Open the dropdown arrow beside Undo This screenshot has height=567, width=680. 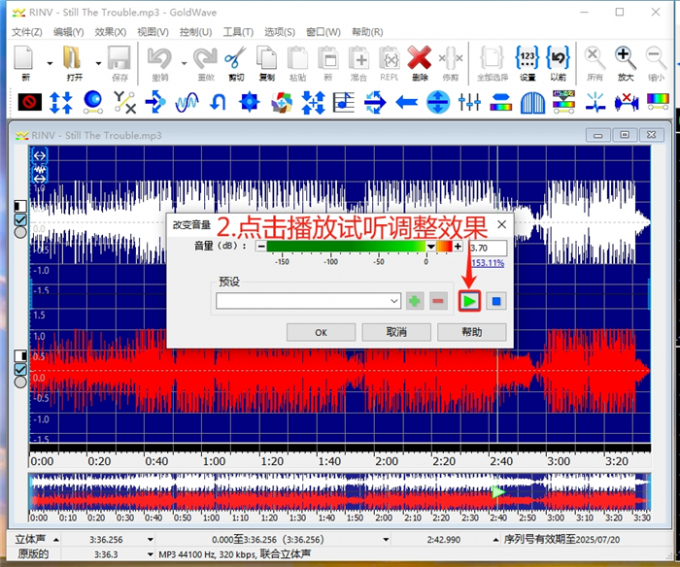pyautogui.click(x=184, y=64)
